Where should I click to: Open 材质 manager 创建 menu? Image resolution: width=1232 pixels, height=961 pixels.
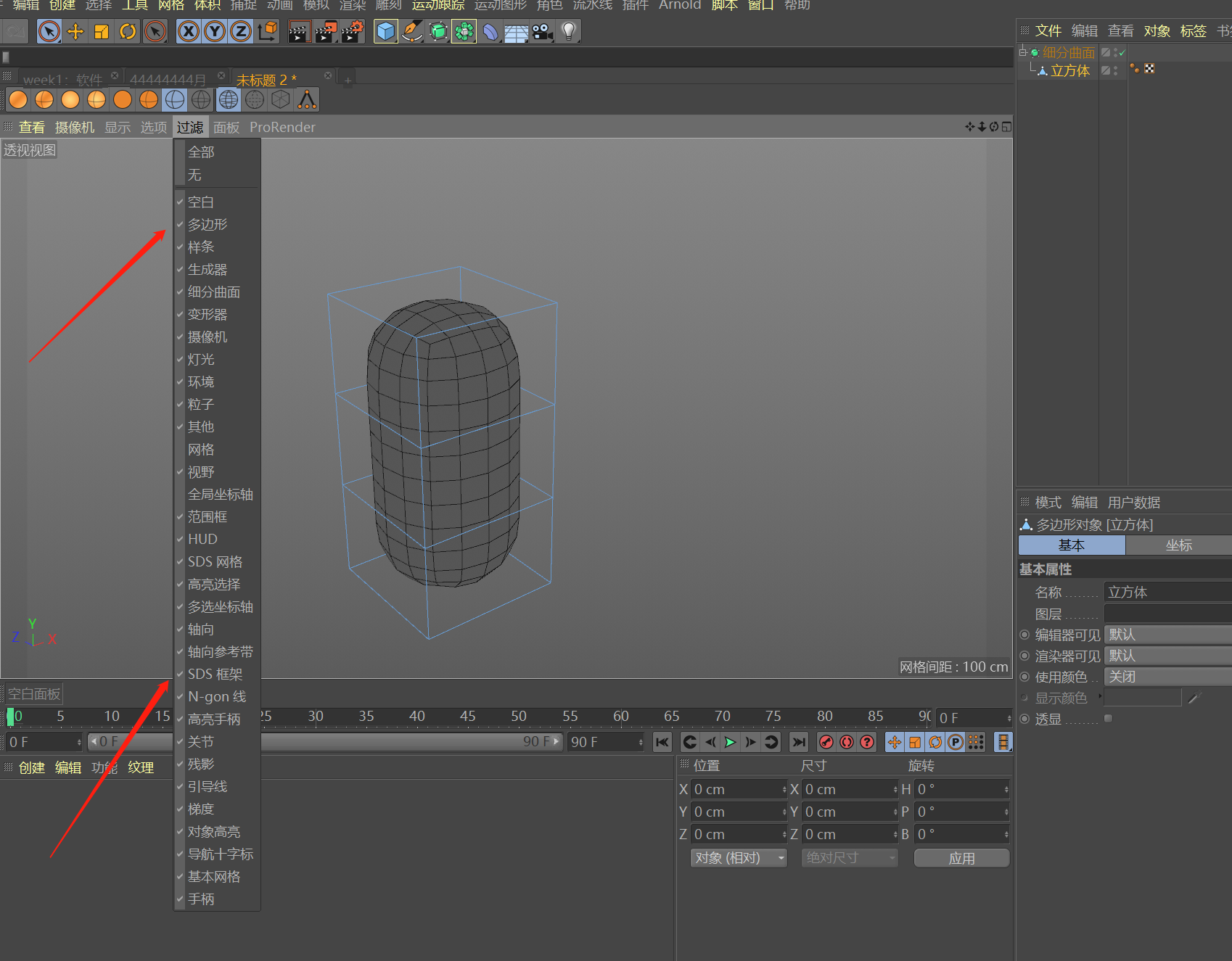tap(31, 768)
